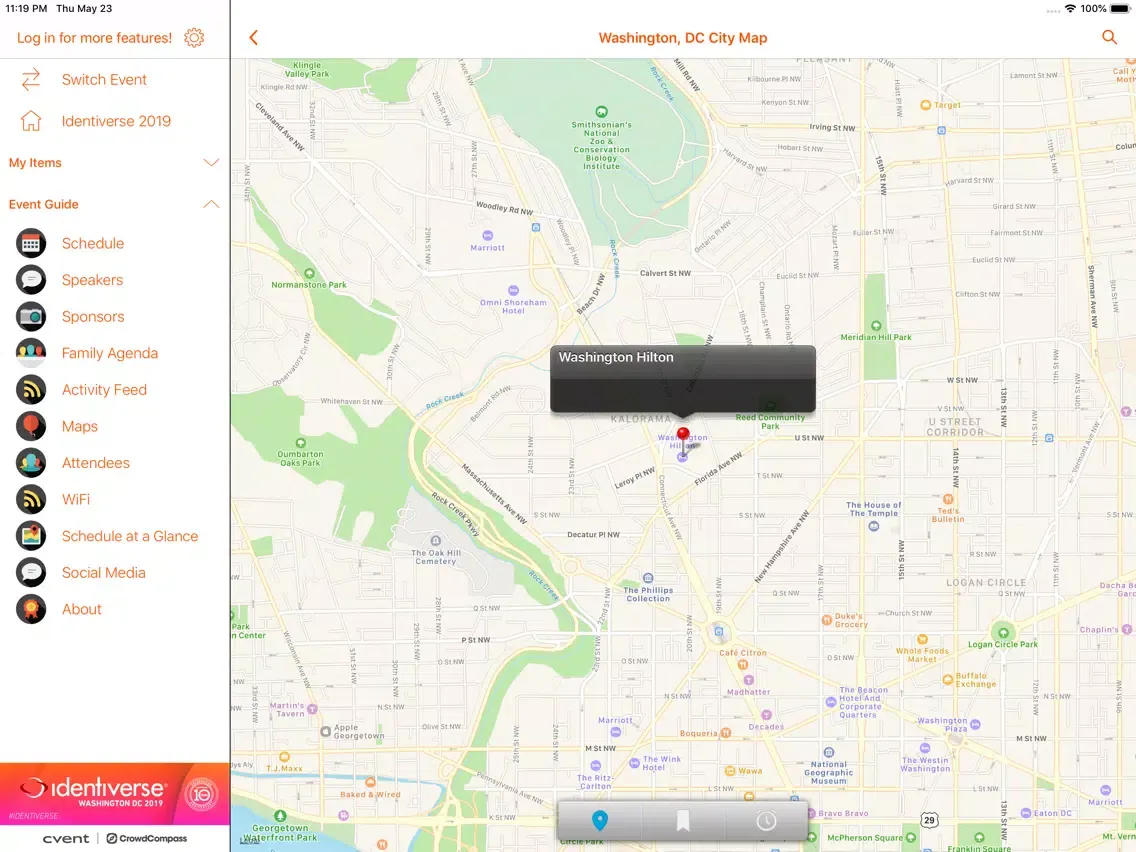Tap the Sponsors camera icon
1136x852 pixels.
(31, 316)
